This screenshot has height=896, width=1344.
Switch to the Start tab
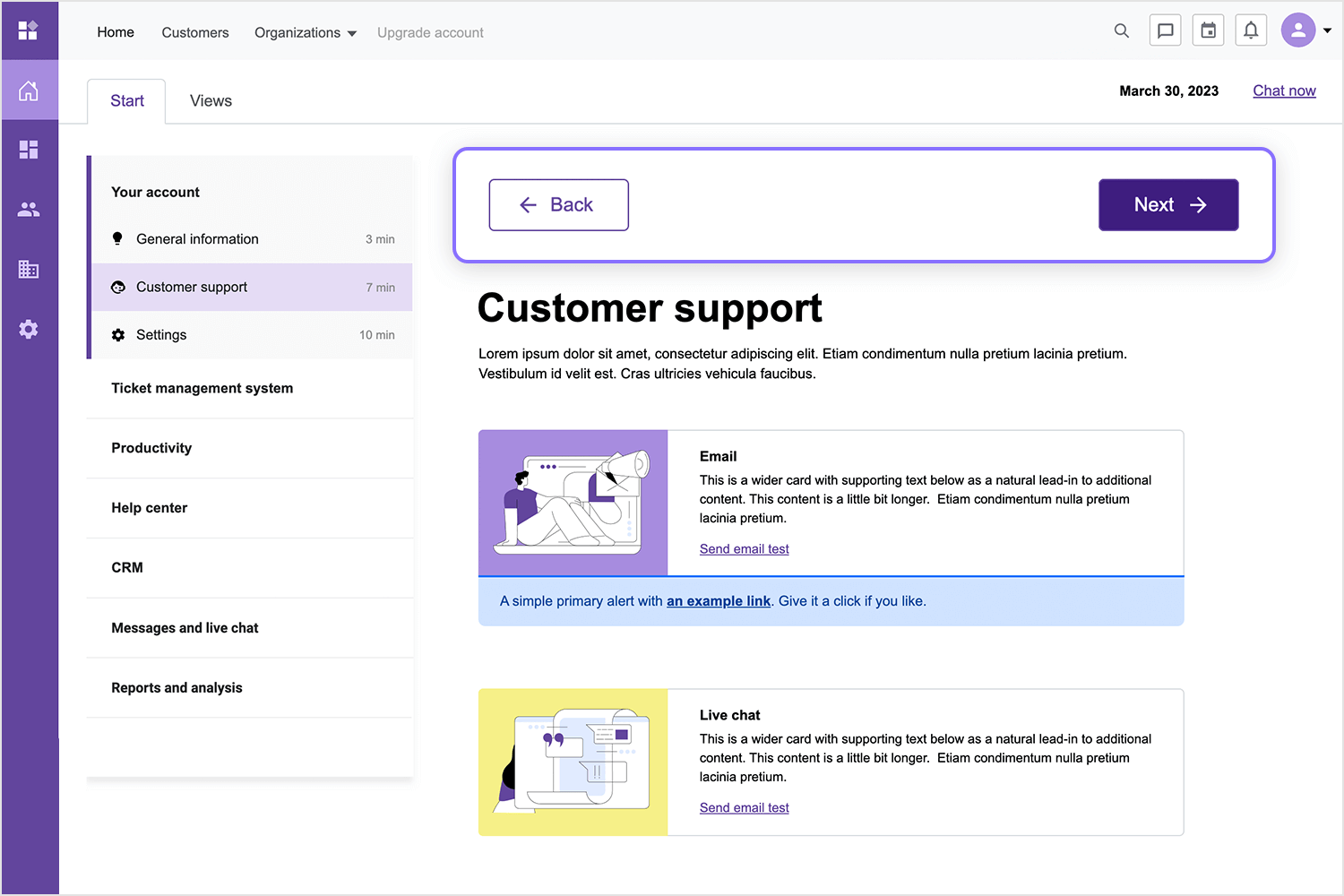[x=127, y=101]
